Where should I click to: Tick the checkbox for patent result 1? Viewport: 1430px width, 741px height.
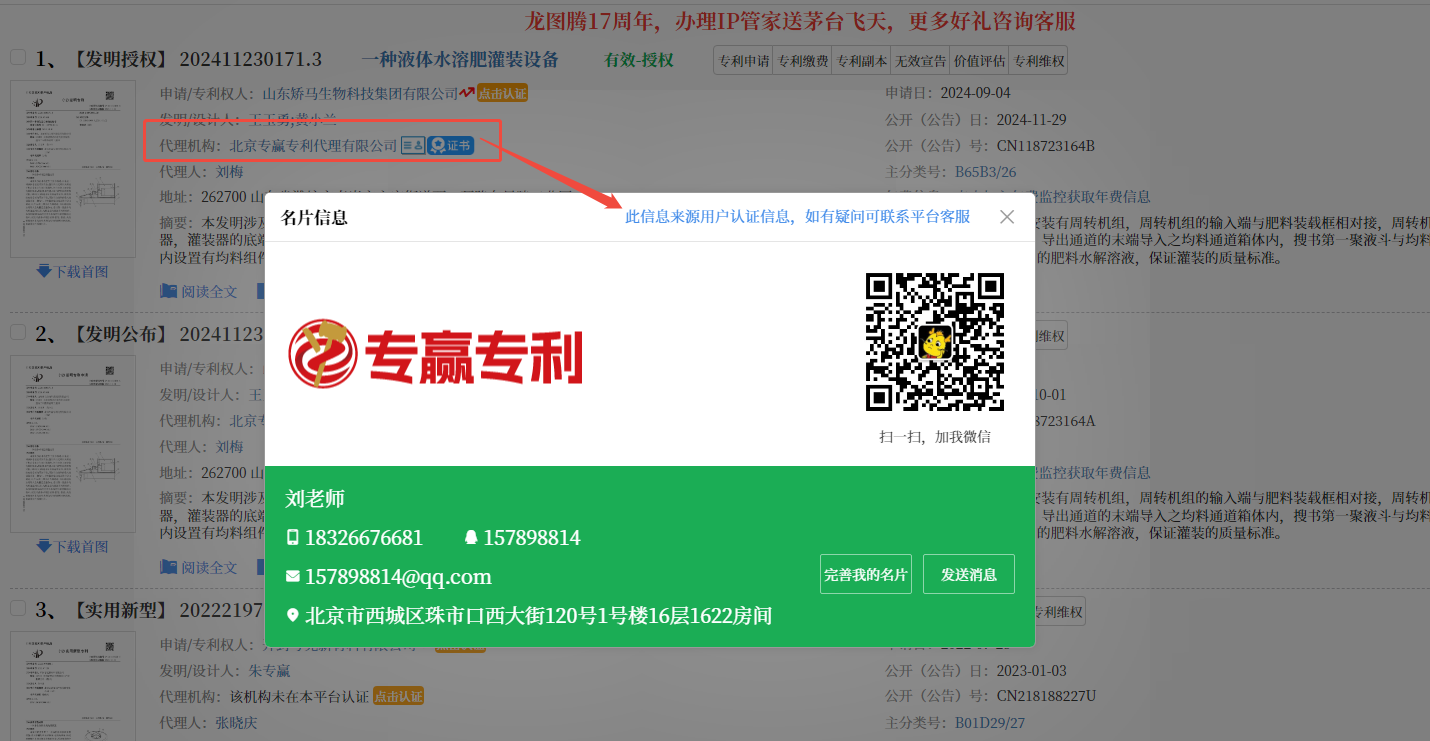pos(18,58)
